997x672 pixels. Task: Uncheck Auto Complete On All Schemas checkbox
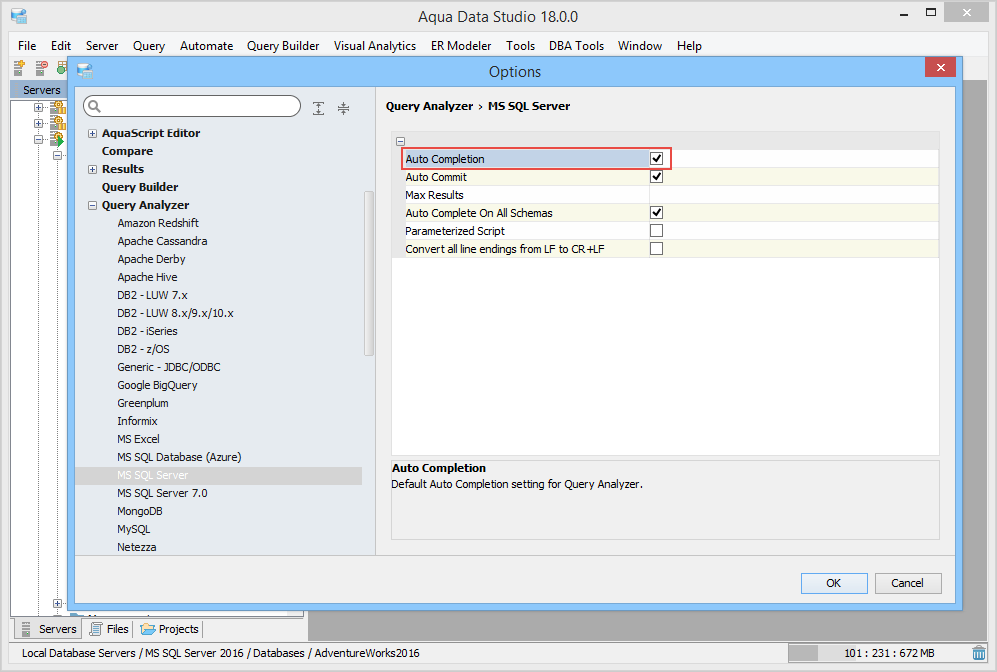pyautogui.click(x=656, y=212)
